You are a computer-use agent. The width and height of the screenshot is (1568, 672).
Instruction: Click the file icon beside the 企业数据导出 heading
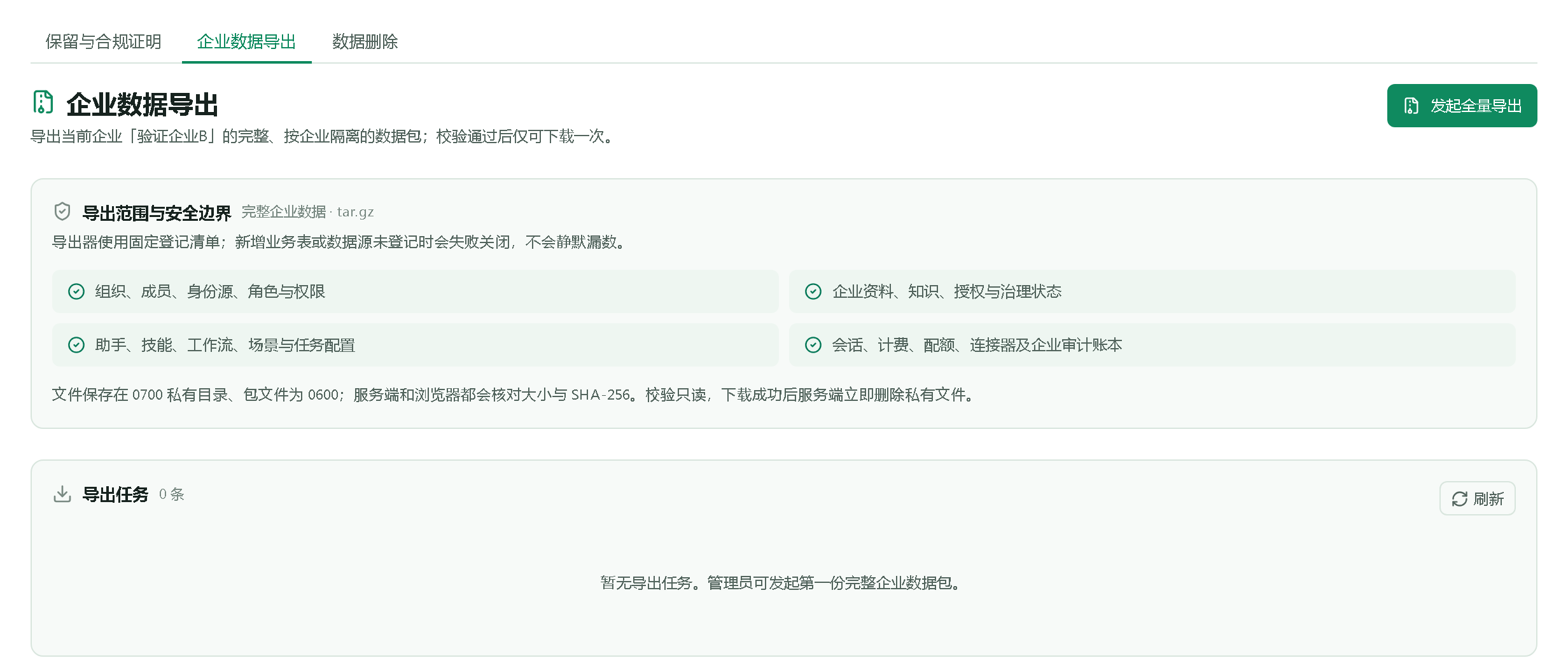point(43,102)
